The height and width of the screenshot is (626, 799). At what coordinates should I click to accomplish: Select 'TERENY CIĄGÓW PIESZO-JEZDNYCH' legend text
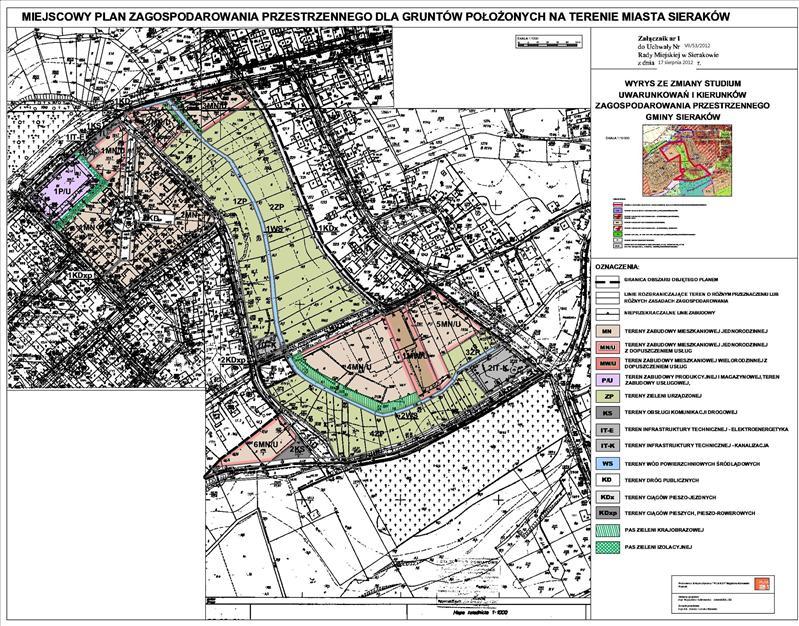[x=671, y=497]
